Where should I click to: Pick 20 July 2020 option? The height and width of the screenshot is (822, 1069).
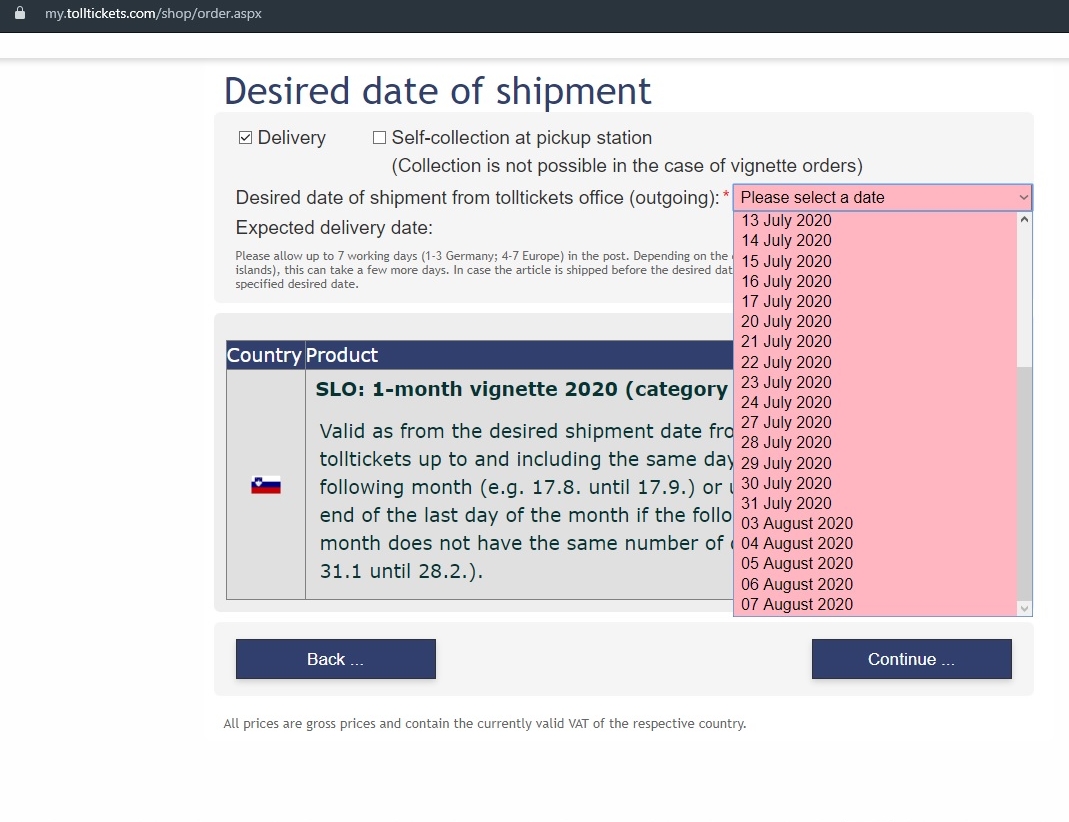[x=786, y=321]
